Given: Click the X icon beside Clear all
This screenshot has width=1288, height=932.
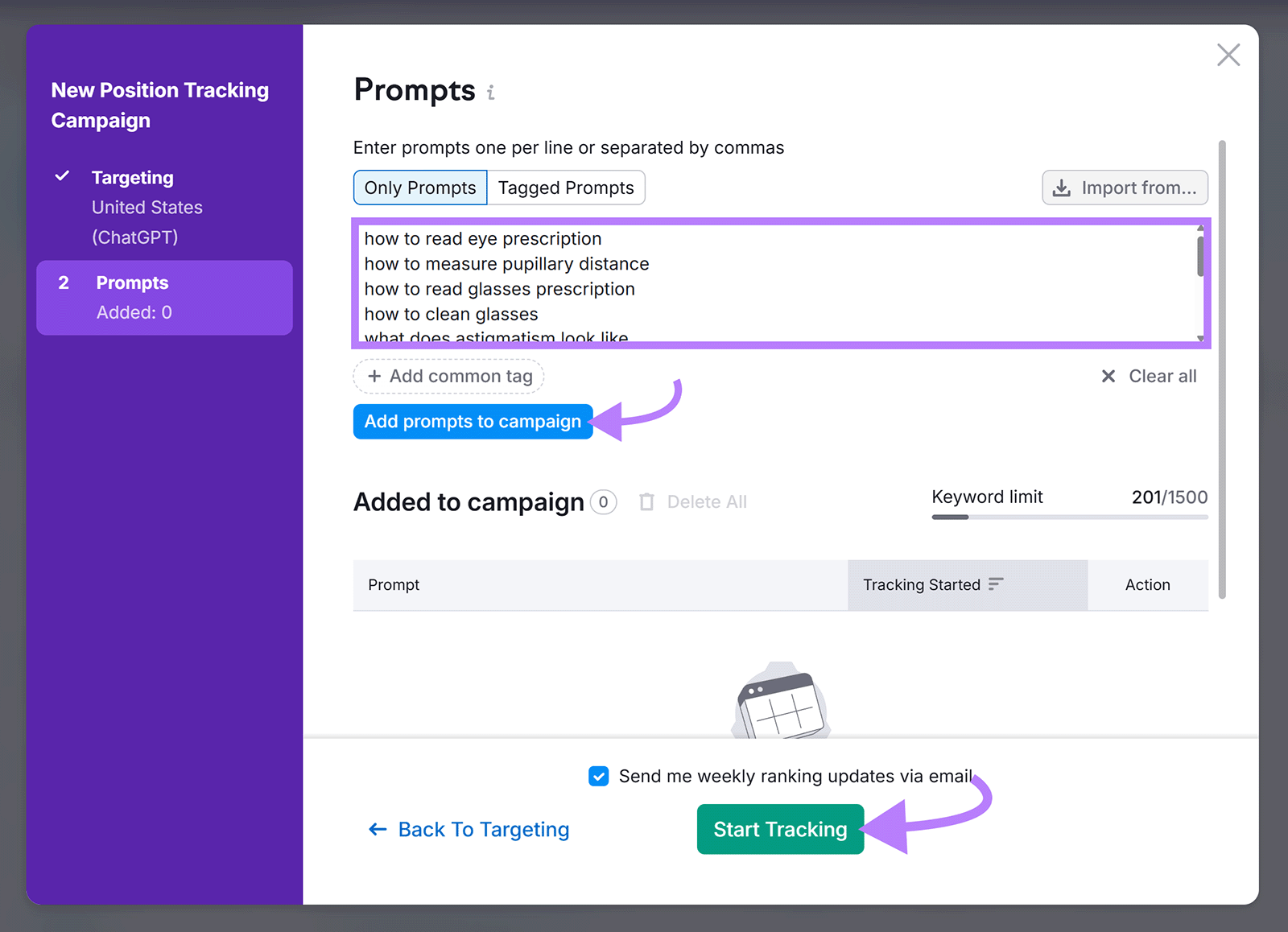Looking at the screenshot, I should pyautogui.click(x=1108, y=376).
